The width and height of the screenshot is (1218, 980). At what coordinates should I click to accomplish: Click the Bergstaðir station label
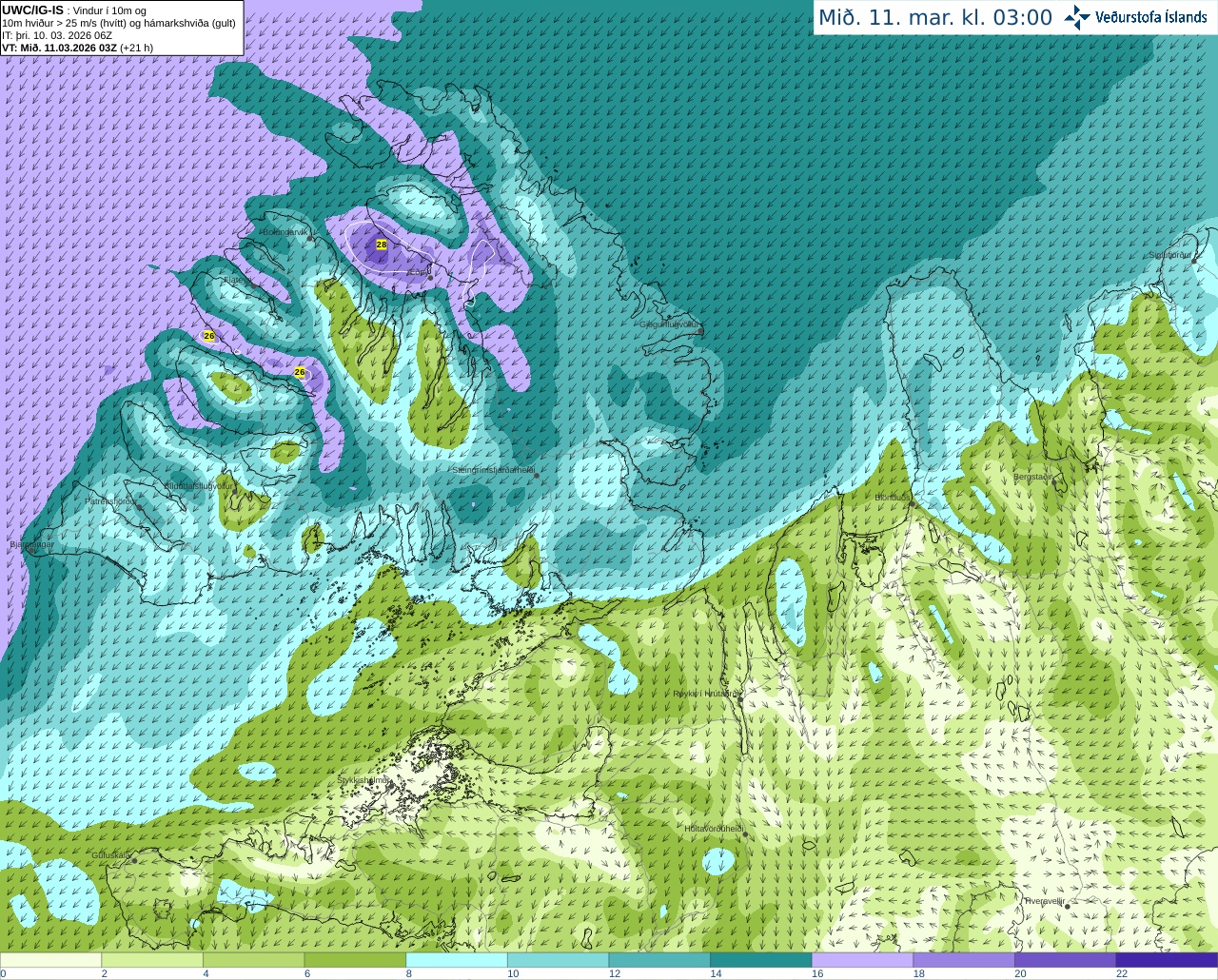pyautogui.click(x=1032, y=476)
